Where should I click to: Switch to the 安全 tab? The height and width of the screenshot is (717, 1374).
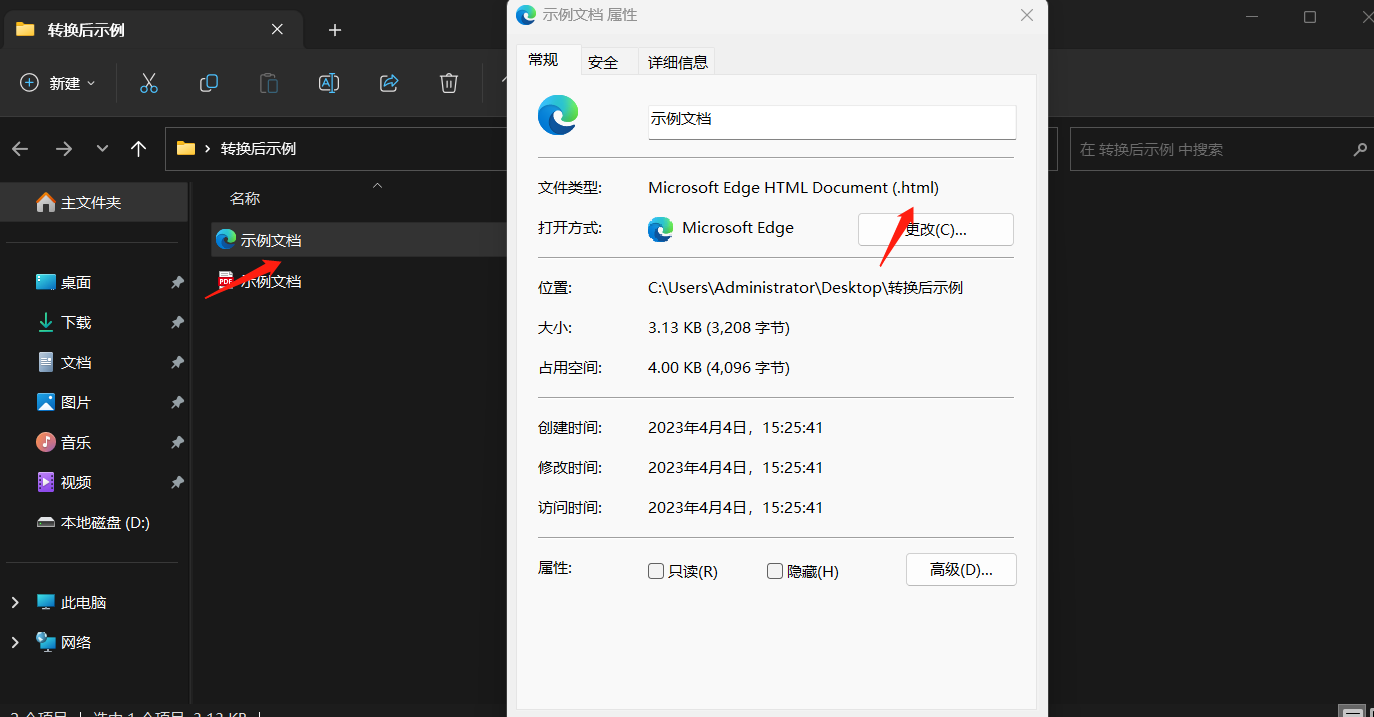coord(603,61)
